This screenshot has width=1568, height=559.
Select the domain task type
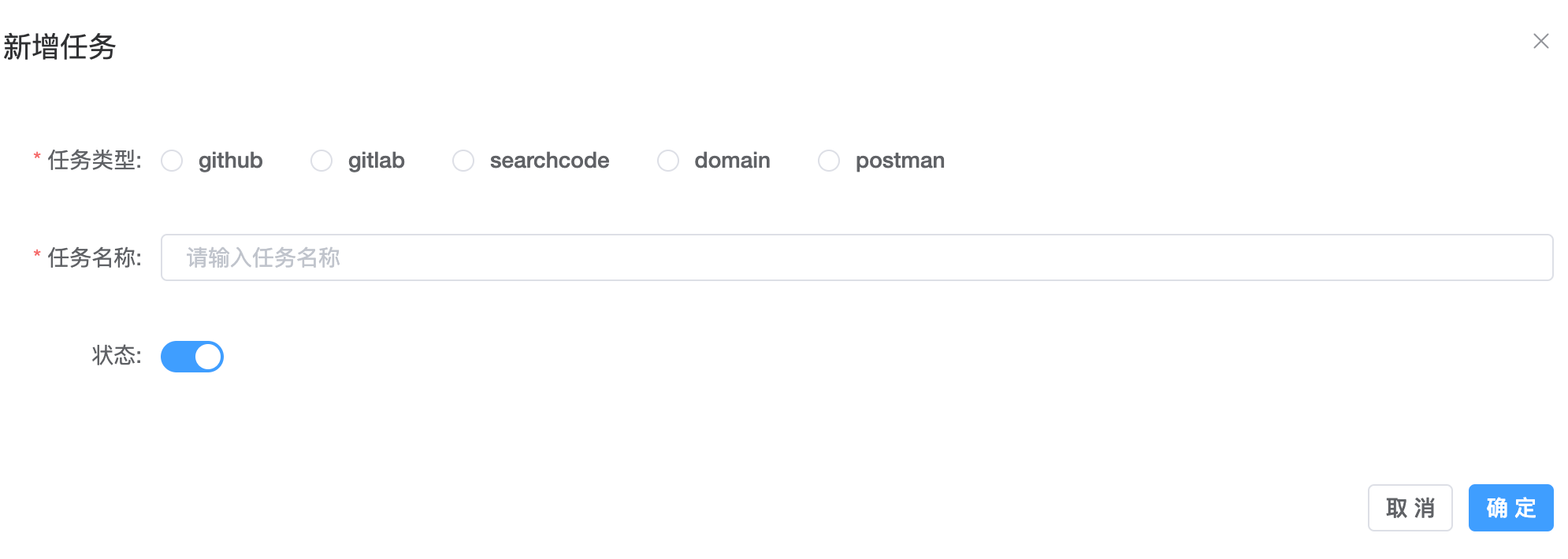tap(669, 161)
